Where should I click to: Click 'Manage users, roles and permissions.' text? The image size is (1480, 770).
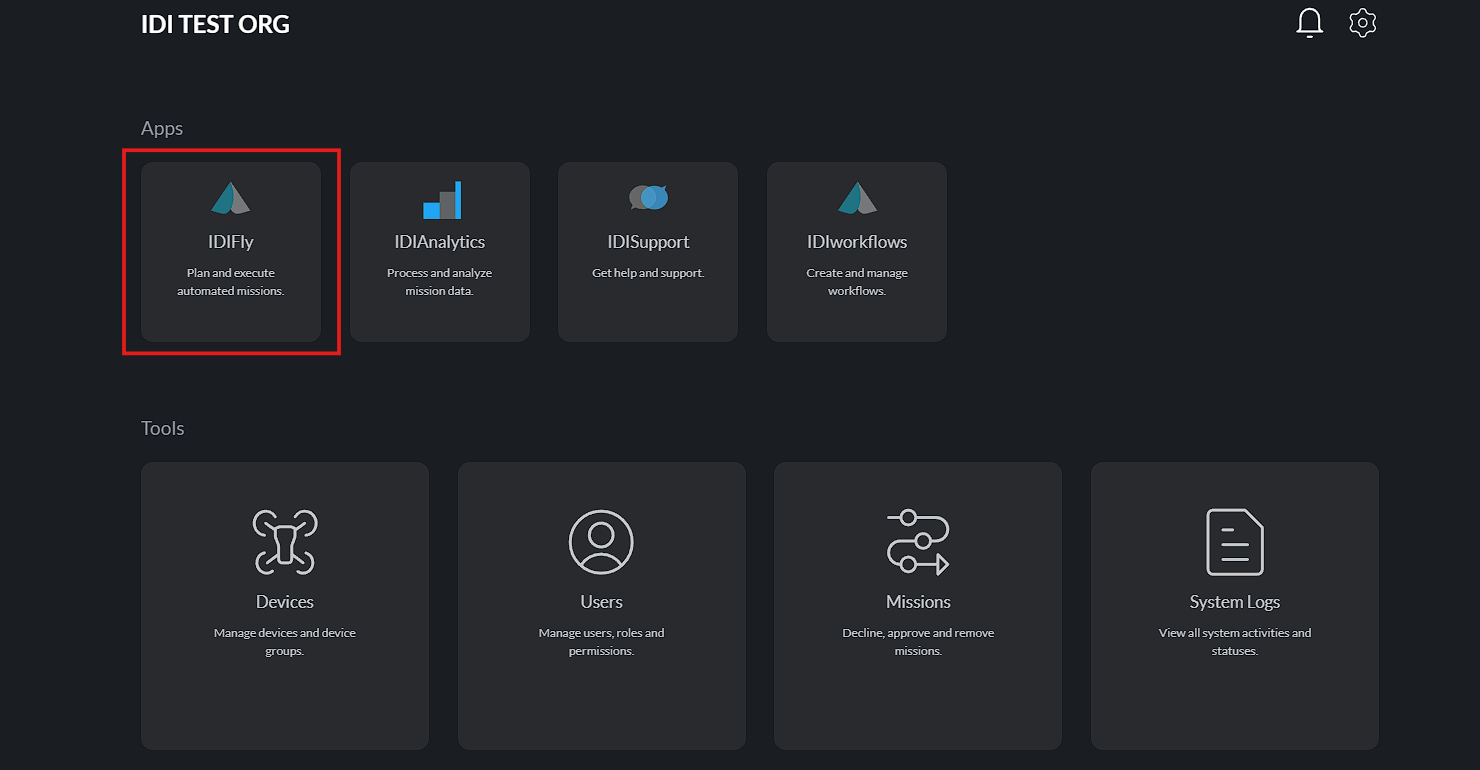602,642
